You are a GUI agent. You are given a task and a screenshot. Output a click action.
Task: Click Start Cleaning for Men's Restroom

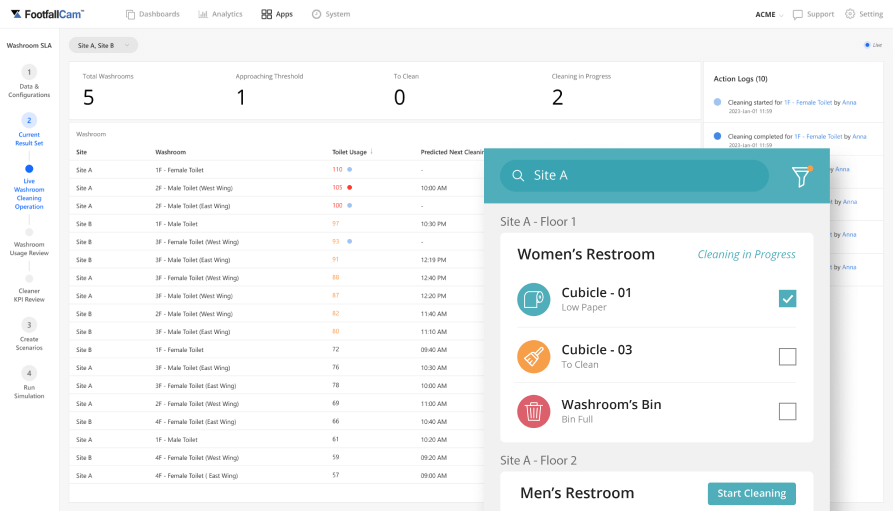coord(752,493)
